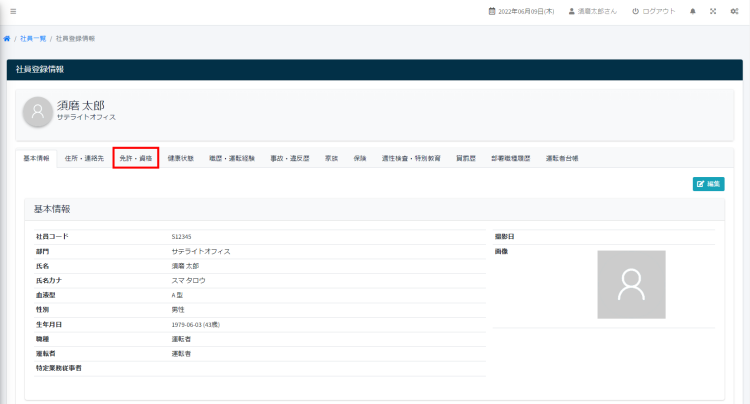Switch to the 基本情報 tab
This screenshot has width=750, height=404.
[x=36, y=158]
